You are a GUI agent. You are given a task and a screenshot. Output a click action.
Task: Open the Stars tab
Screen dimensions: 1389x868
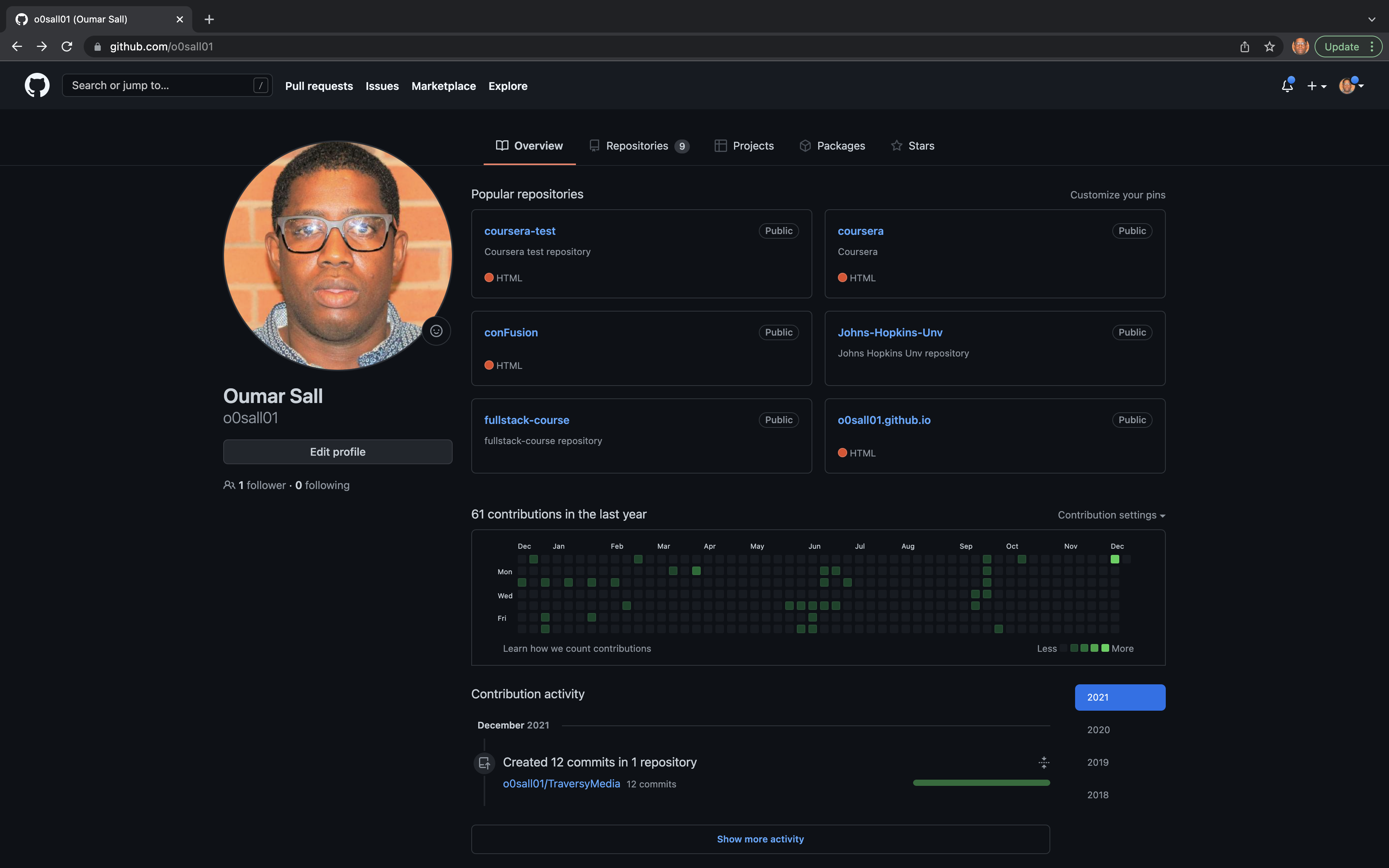913,146
